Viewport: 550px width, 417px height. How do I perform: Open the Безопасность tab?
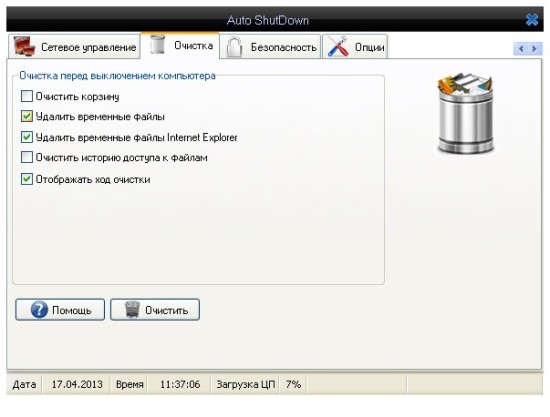[x=270, y=47]
